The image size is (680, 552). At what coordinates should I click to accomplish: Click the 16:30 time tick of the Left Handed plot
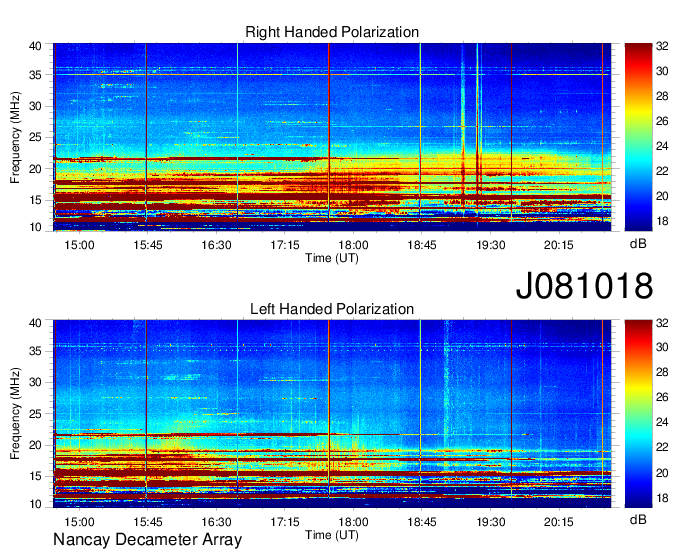click(216, 522)
